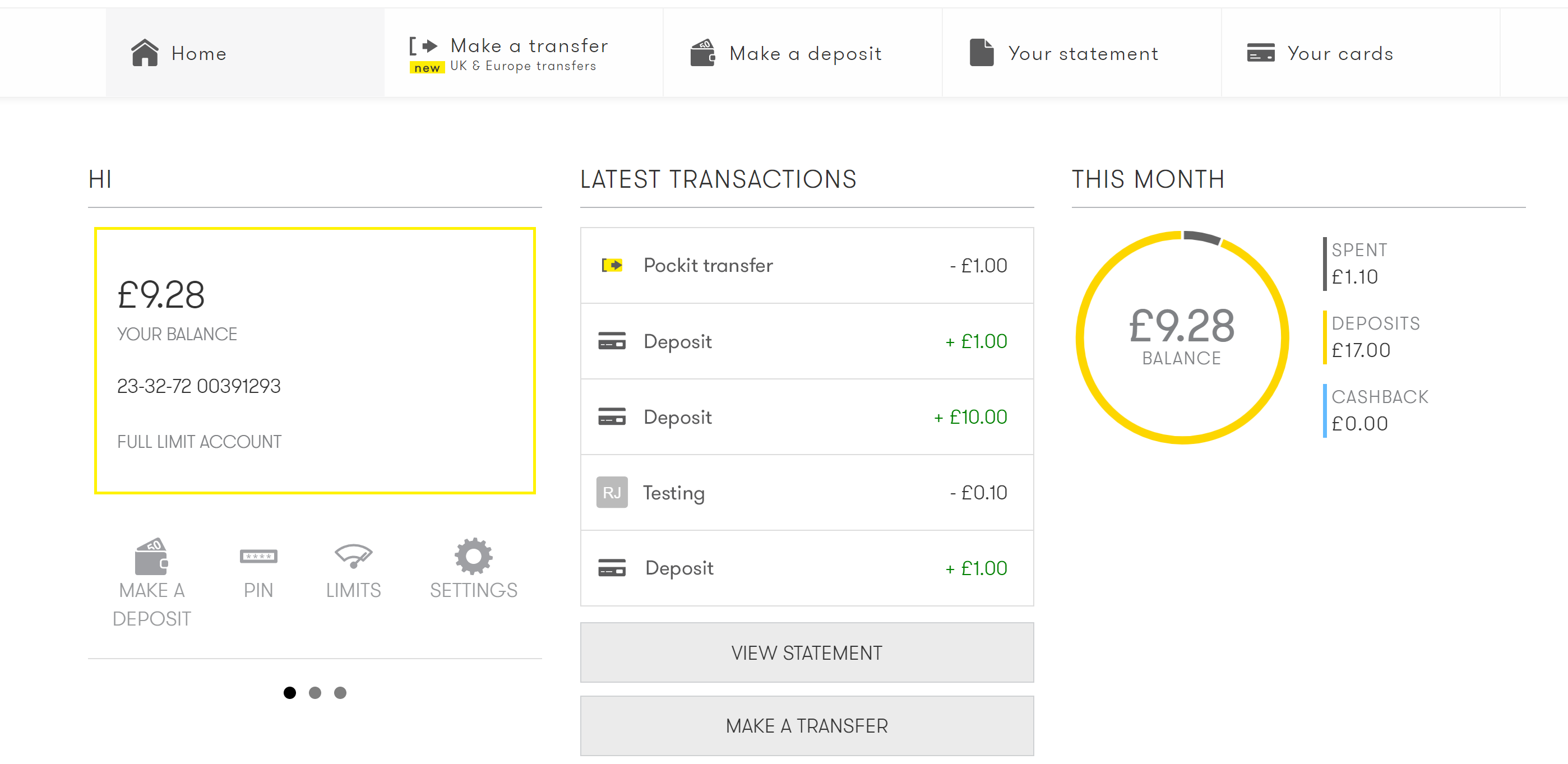Viewport: 1568px width, 764px height.
Task: Click the wallet icon beside Make a deposit
Action: [x=702, y=53]
